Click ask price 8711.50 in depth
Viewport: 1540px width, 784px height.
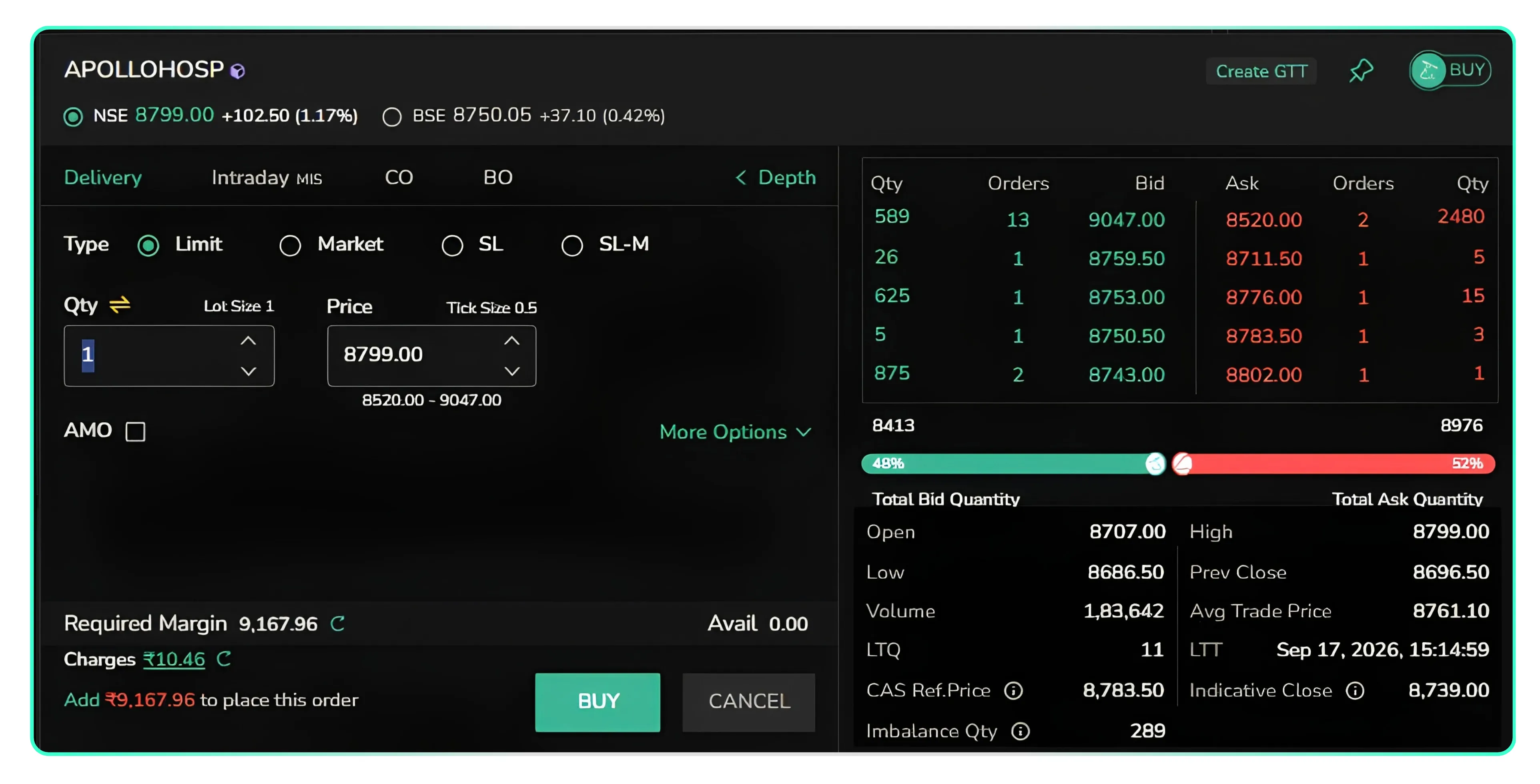click(1264, 259)
